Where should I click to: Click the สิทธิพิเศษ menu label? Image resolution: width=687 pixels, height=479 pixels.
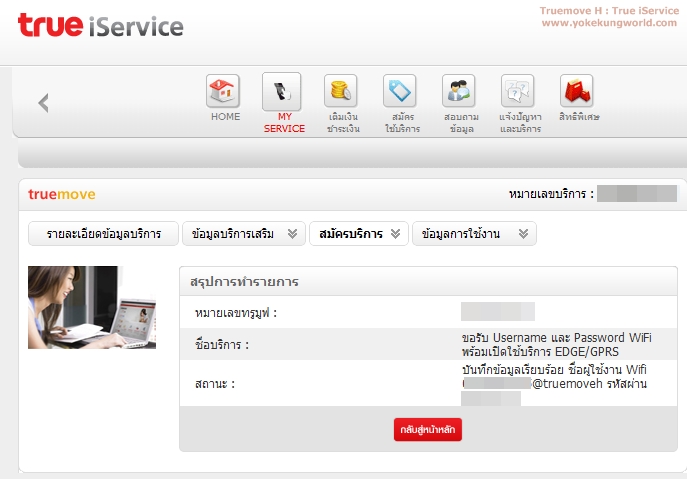tap(579, 117)
